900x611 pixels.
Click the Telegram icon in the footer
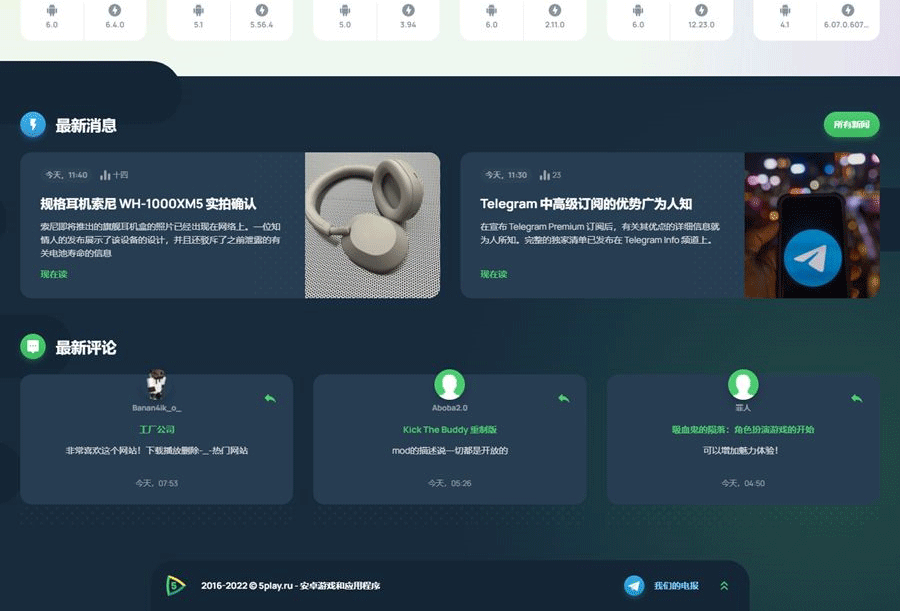[x=634, y=586]
